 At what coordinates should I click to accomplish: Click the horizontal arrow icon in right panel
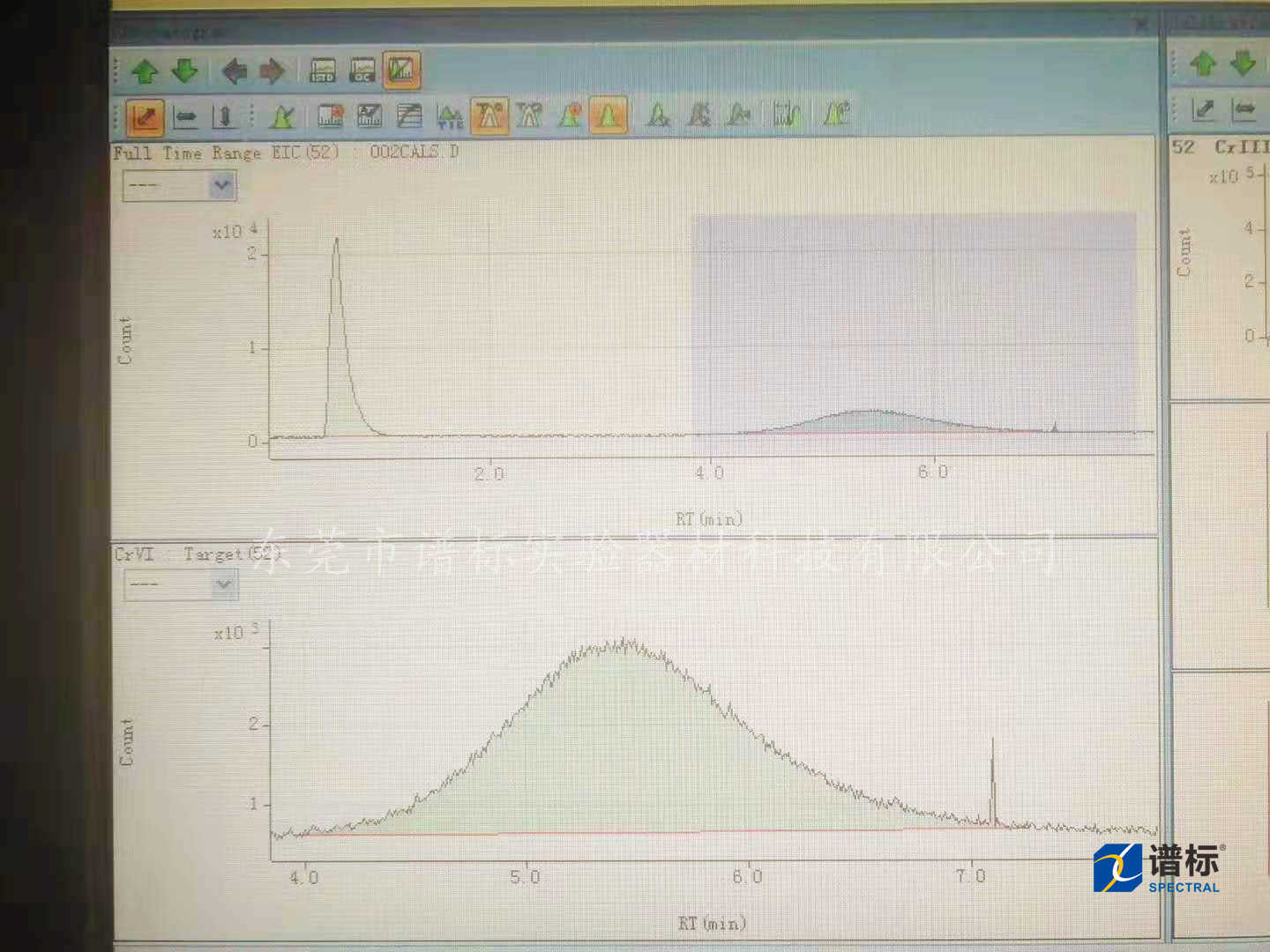(x=1244, y=109)
